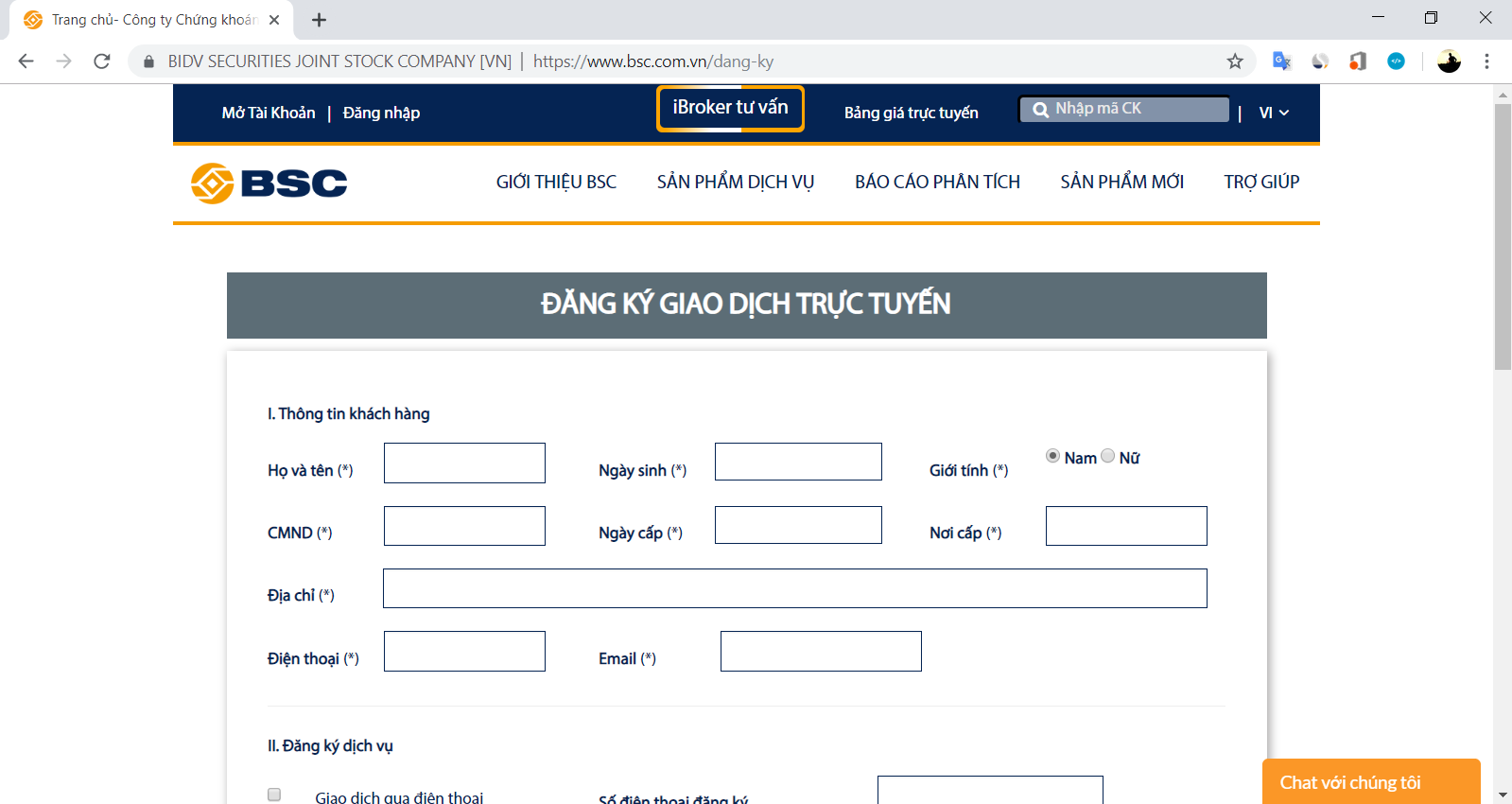The height and width of the screenshot is (804, 1512).
Task: Click Đăng nhập link
Action: point(381,113)
